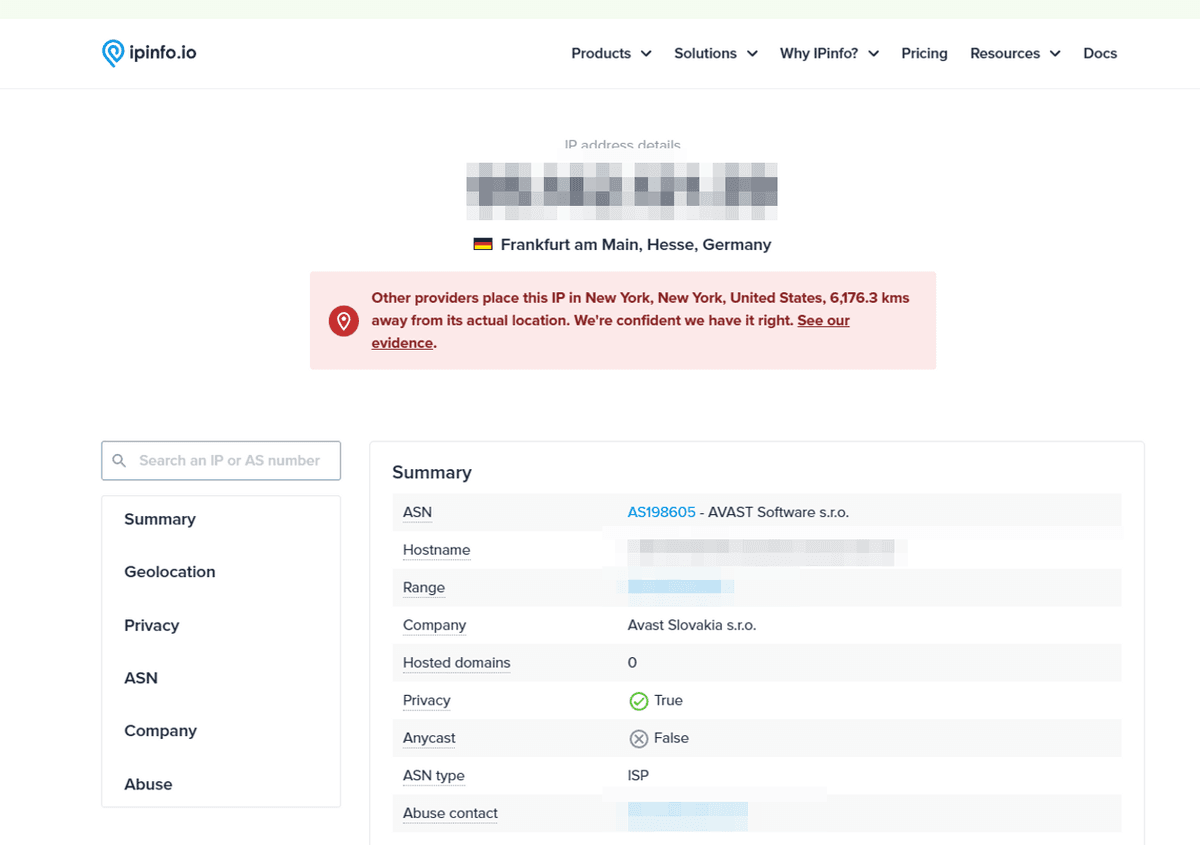Expand the Resources dropdown chevron
Image resolution: width=1200 pixels, height=845 pixels.
point(1055,54)
